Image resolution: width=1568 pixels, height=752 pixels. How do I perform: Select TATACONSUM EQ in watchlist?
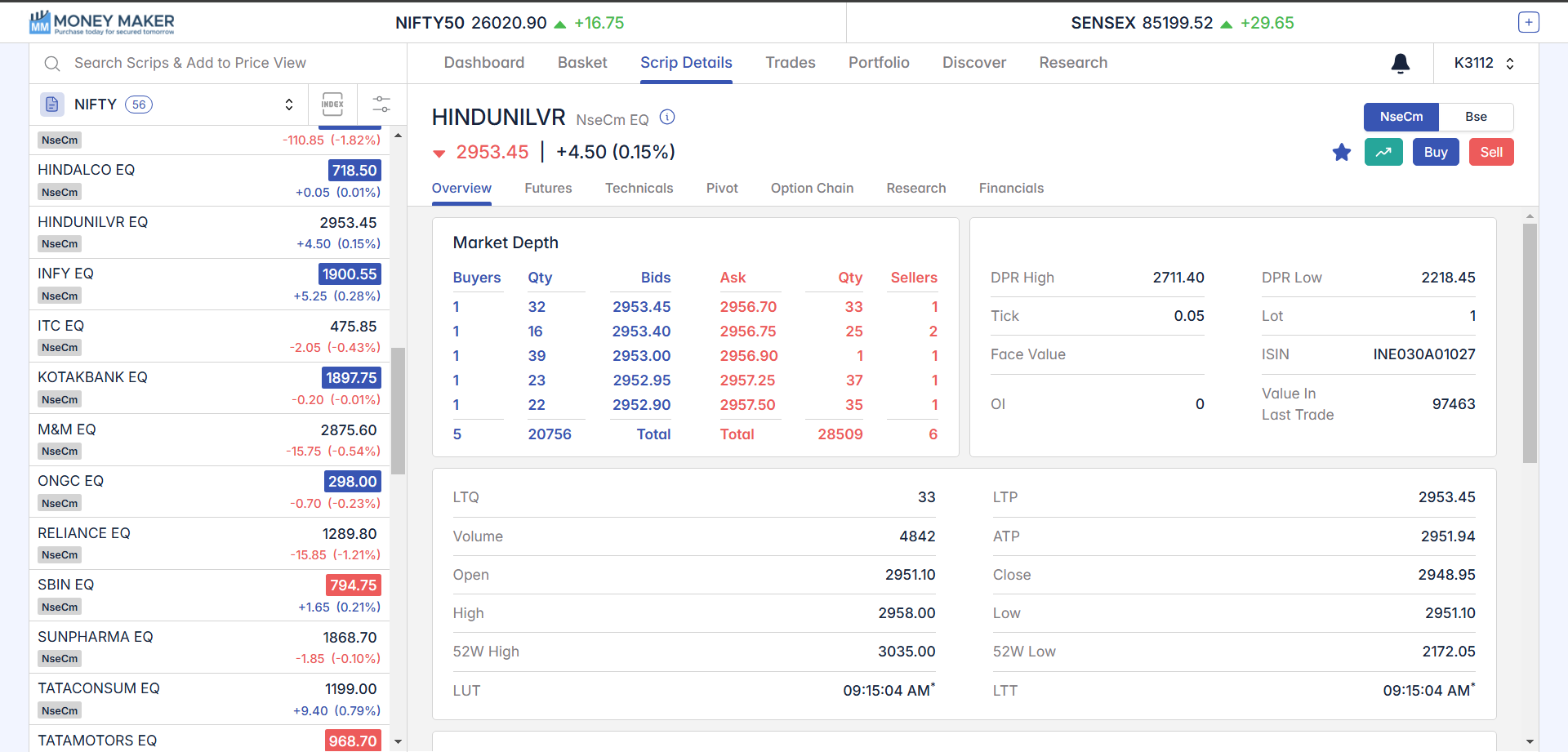(x=209, y=699)
